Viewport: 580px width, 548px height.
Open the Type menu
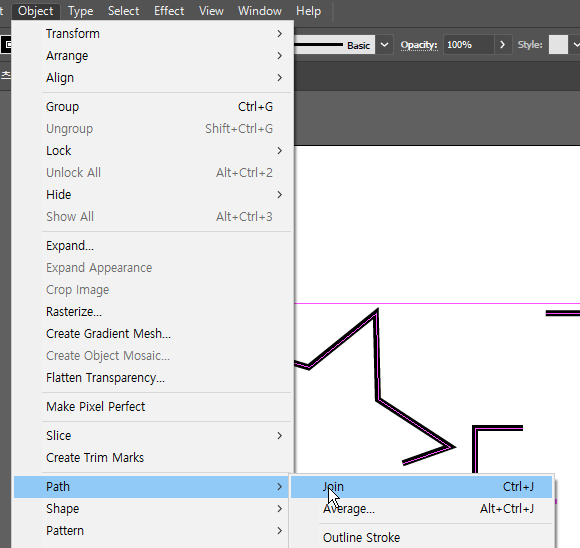tap(80, 11)
